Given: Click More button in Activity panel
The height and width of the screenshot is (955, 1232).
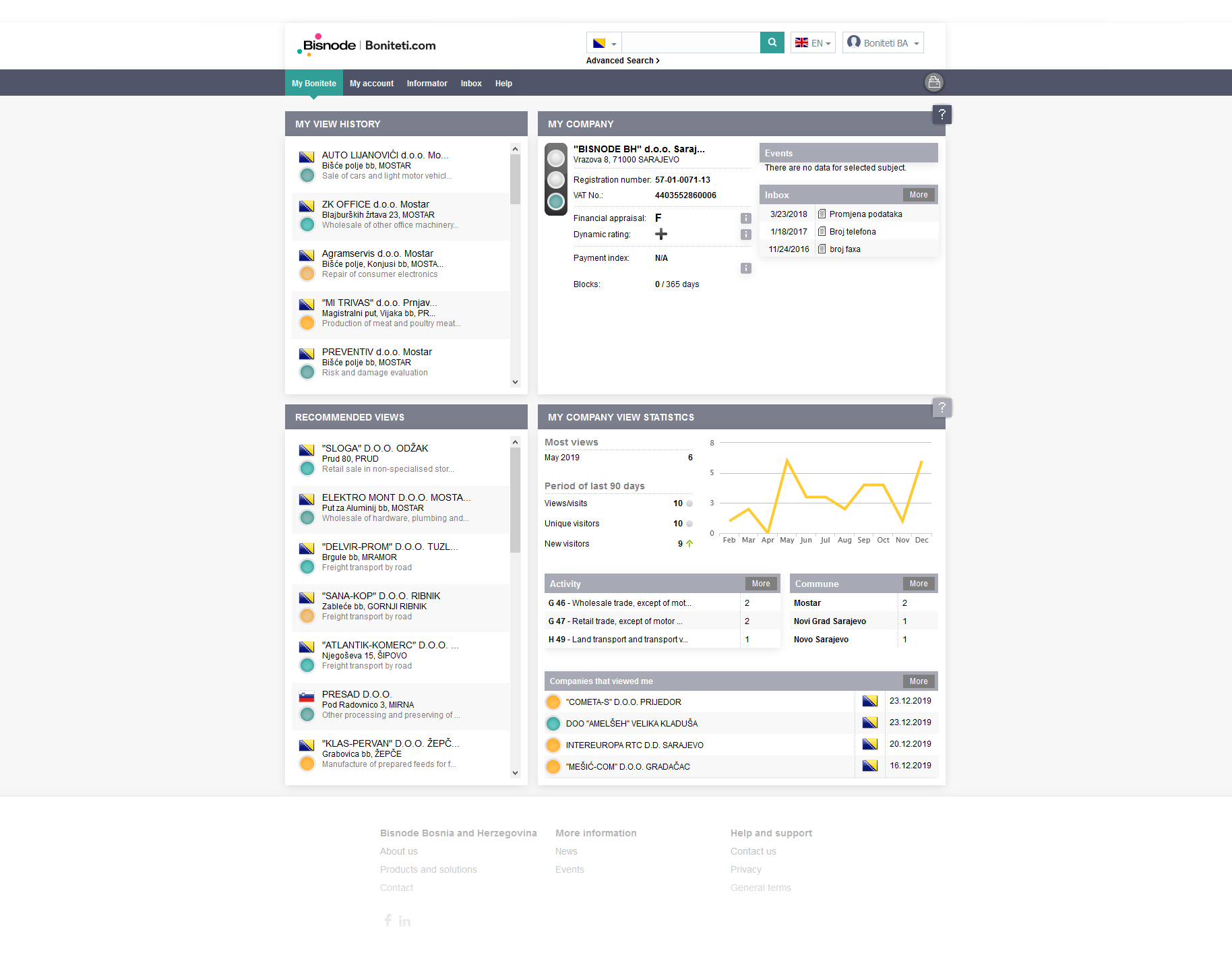Looking at the screenshot, I should click(760, 584).
